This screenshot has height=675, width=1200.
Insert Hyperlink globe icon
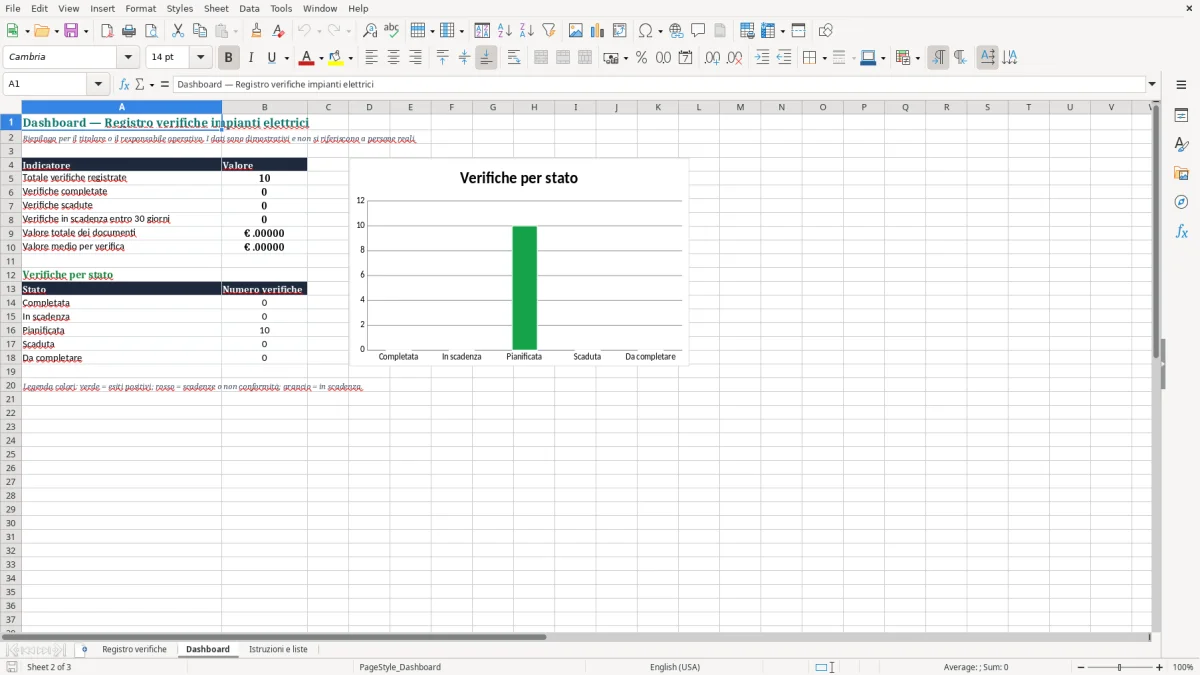pos(676,31)
